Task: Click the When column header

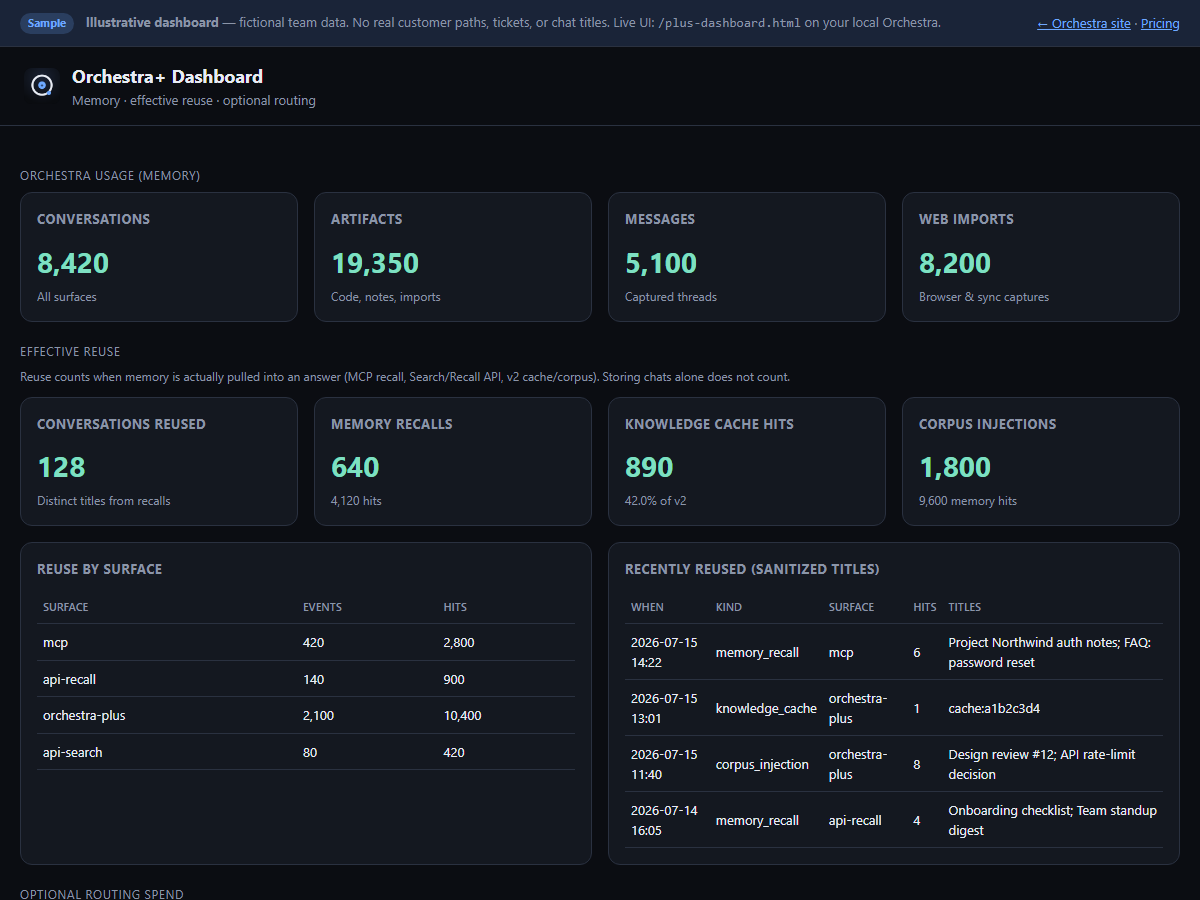Action: 647,607
